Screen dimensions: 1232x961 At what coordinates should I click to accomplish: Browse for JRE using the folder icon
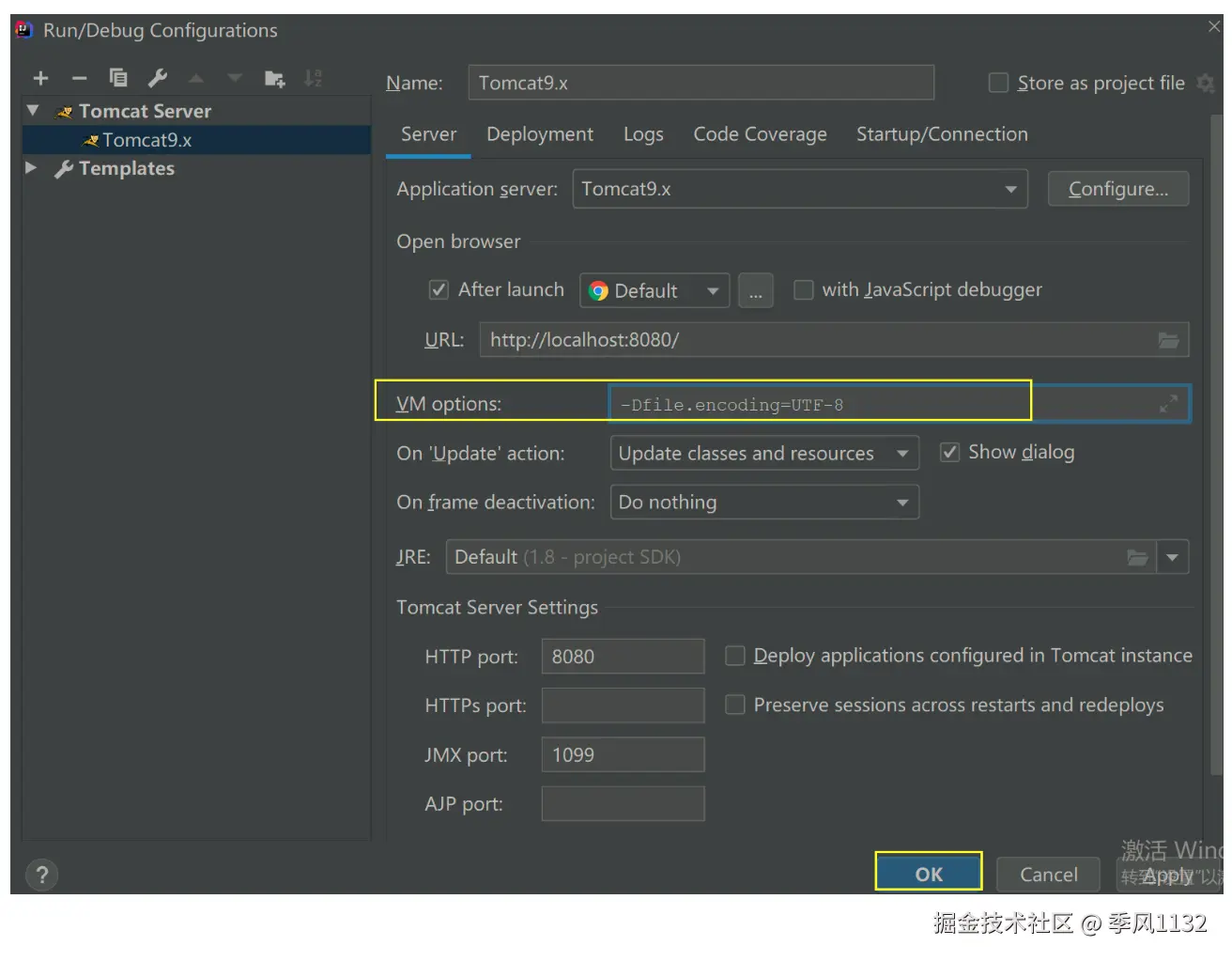pyautogui.click(x=1137, y=557)
